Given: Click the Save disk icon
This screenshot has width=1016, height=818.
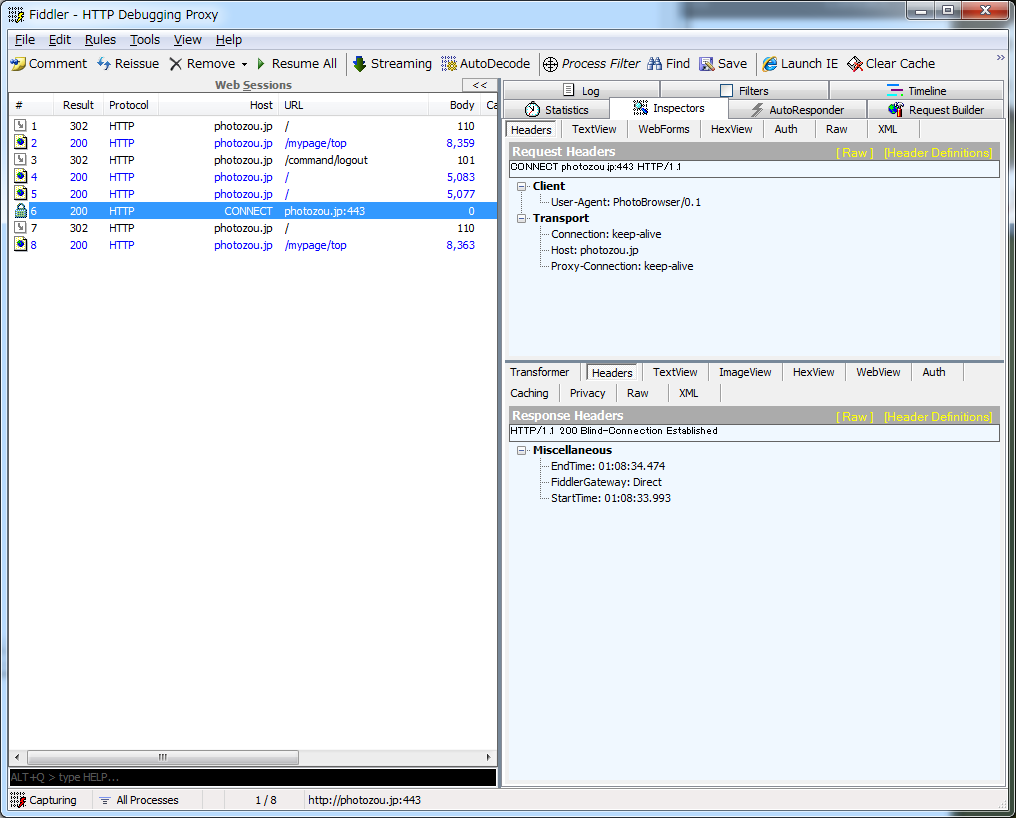Looking at the screenshot, I should (706, 64).
